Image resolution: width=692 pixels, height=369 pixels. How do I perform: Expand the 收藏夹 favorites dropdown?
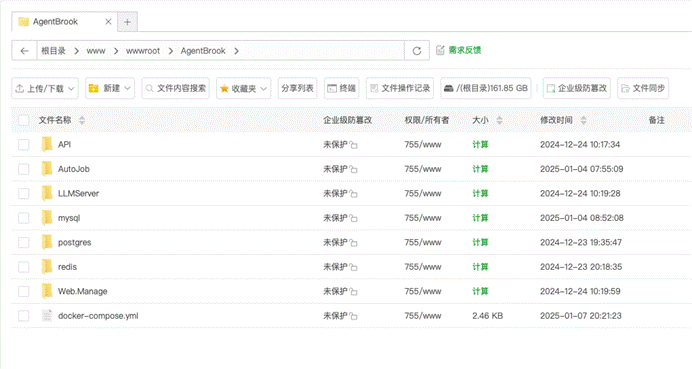click(244, 88)
